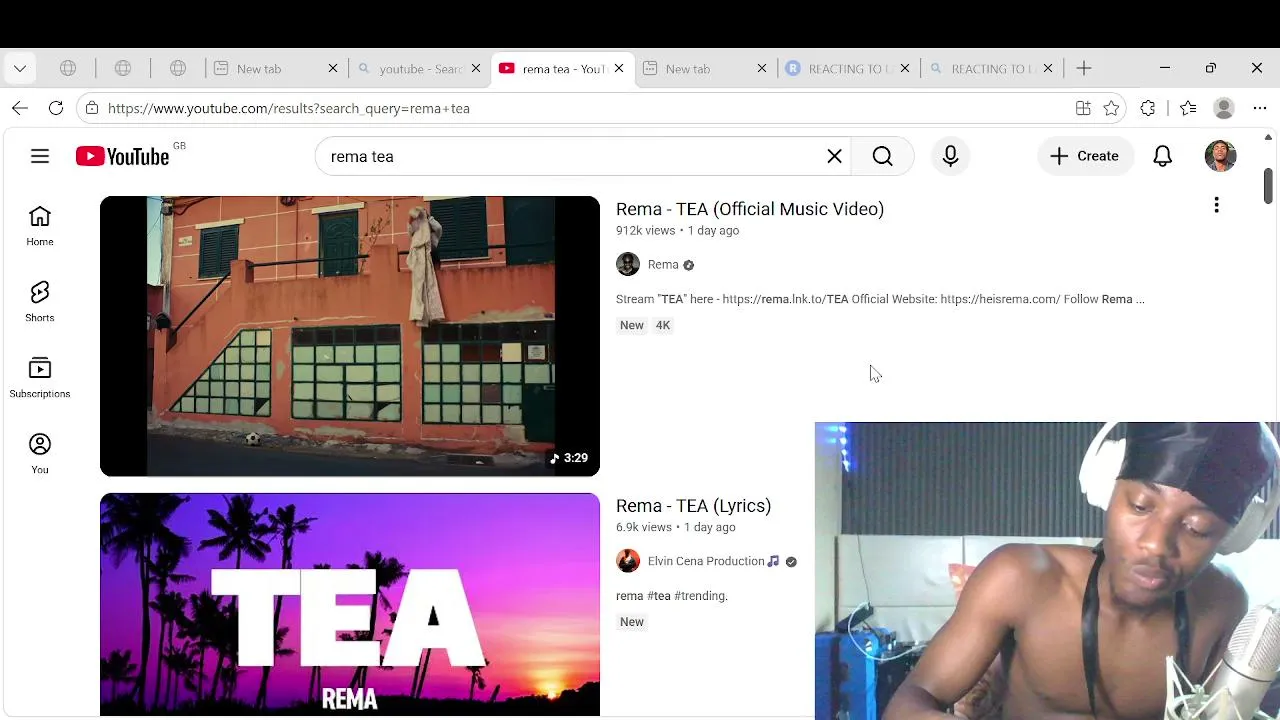This screenshot has height=720, width=1280.
Task: Switch to the REACTING TO tab with search icon
Action: click(x=991, y=68)
